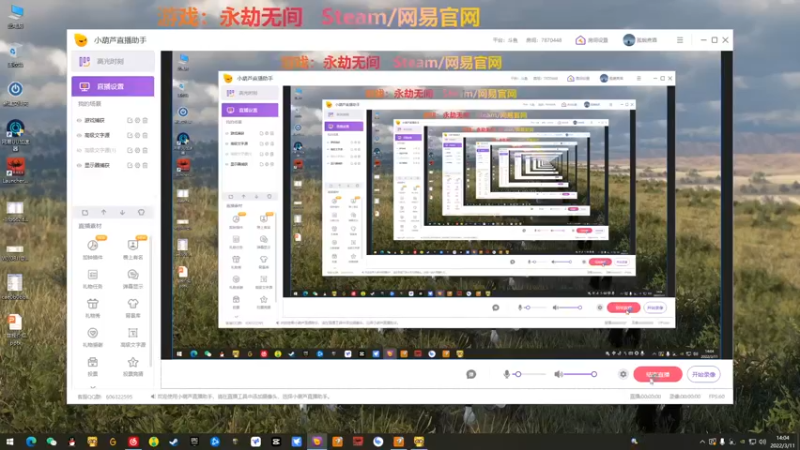Move selected scene down with down arrow

click(x=122, y=212)
